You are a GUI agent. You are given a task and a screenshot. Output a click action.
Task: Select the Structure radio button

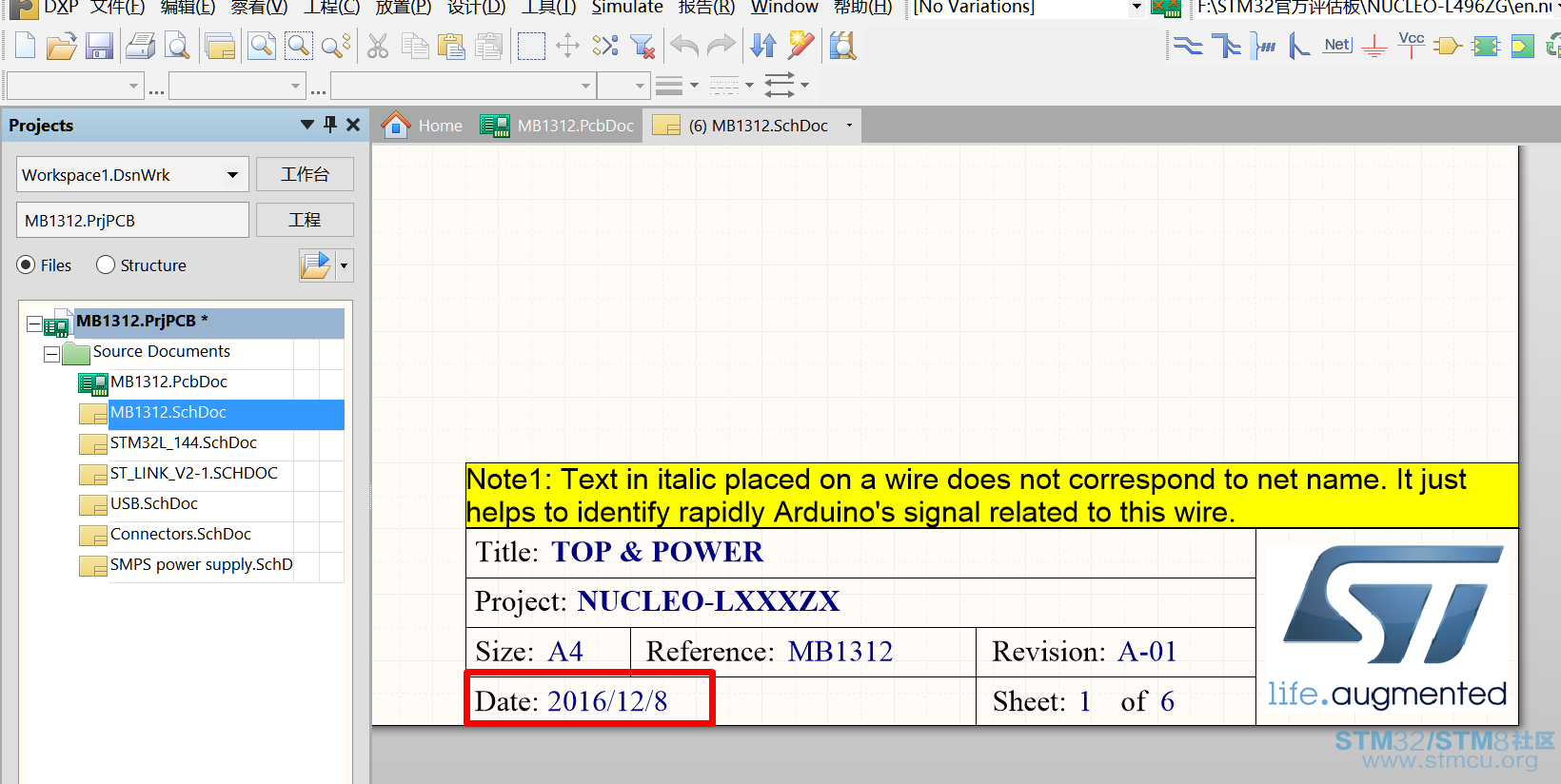[x=106, y=265]
